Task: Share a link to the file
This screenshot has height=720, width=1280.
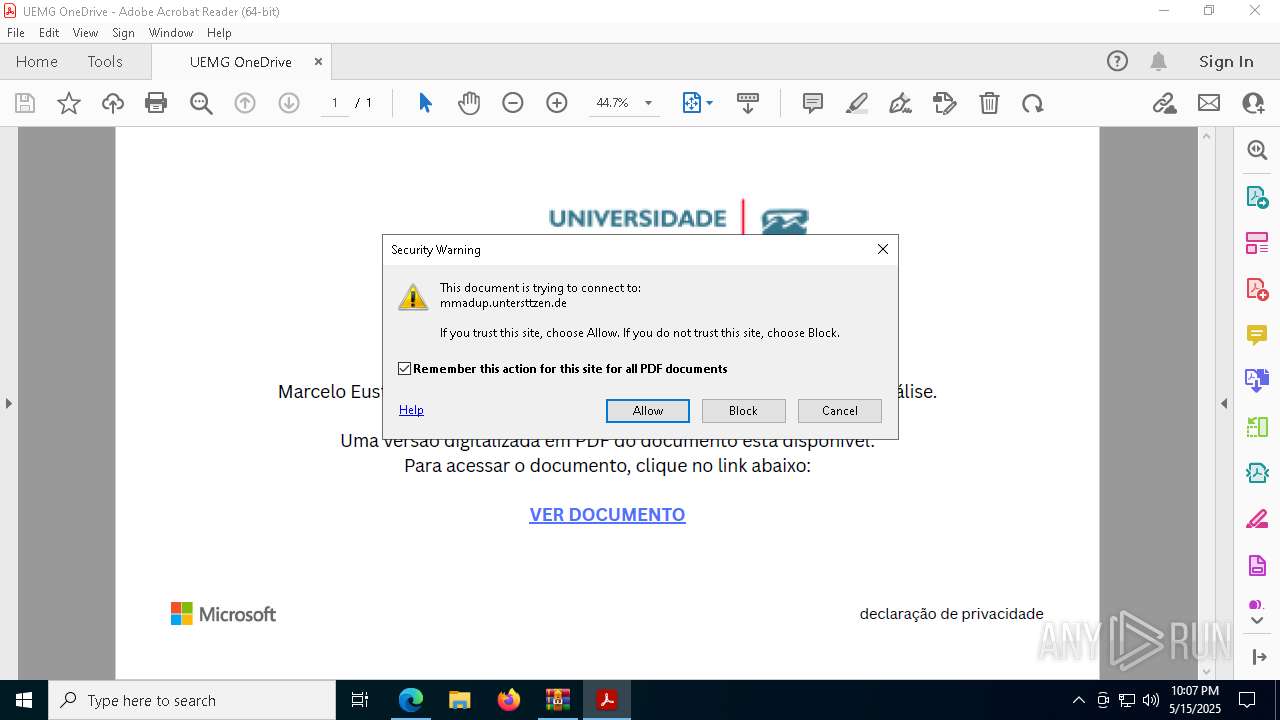Action: pos(1165,103)
